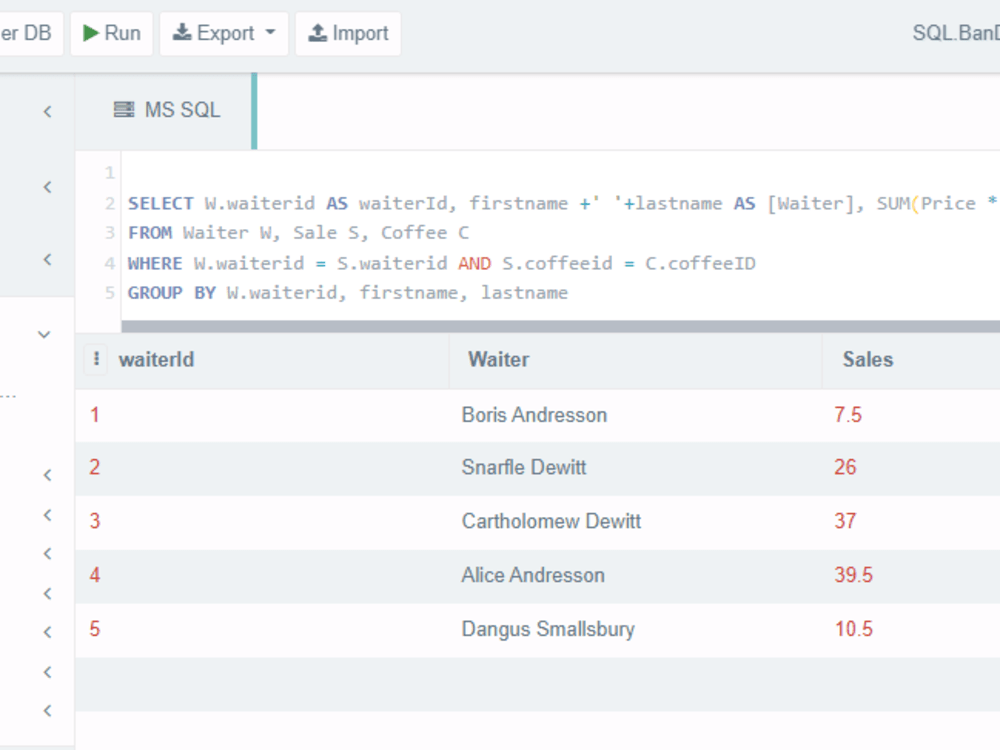Click the bottom-most sidebar chevron
The height and width of the screenshot is (750, 1000).
coord(46,710)
